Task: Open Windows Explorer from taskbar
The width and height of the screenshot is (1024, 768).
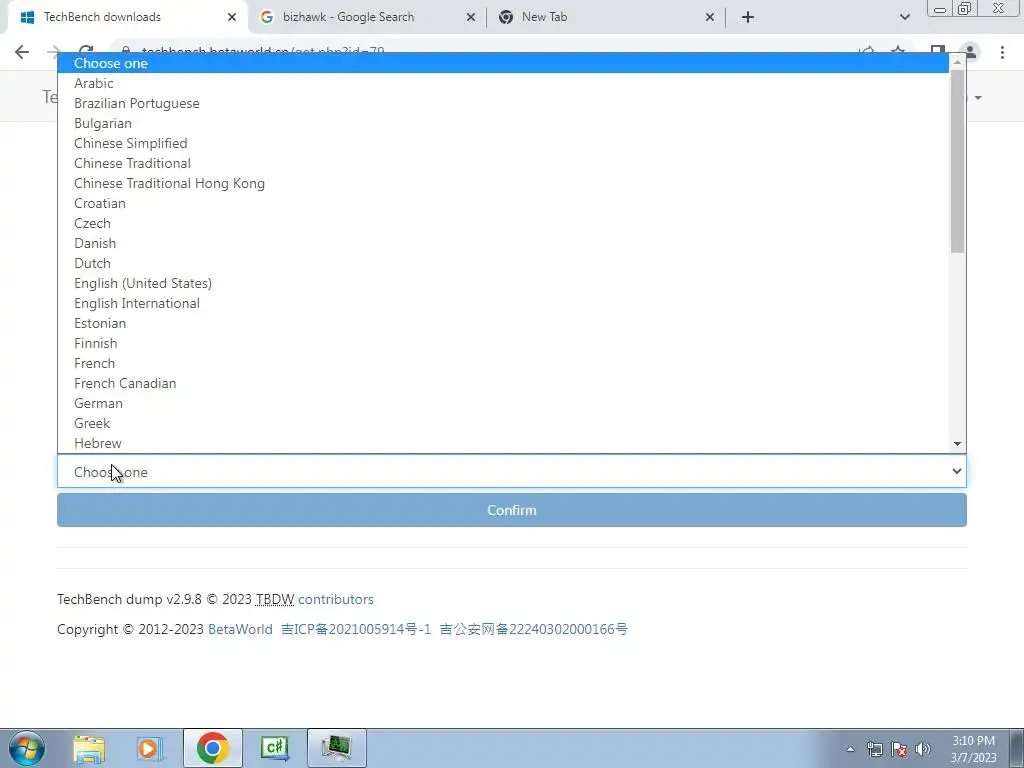Action: click(89, 748)
